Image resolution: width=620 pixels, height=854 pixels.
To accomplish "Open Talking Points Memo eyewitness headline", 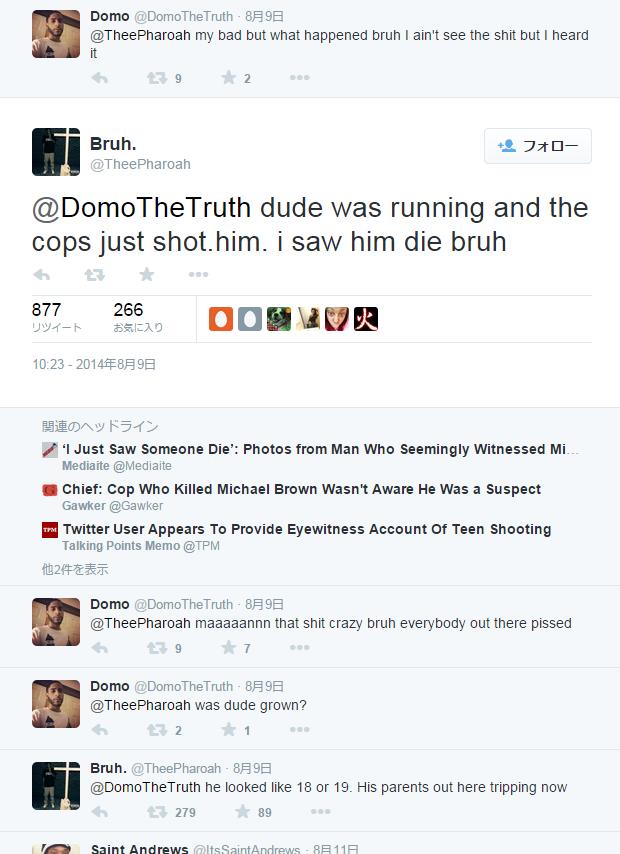I will 307,529.
